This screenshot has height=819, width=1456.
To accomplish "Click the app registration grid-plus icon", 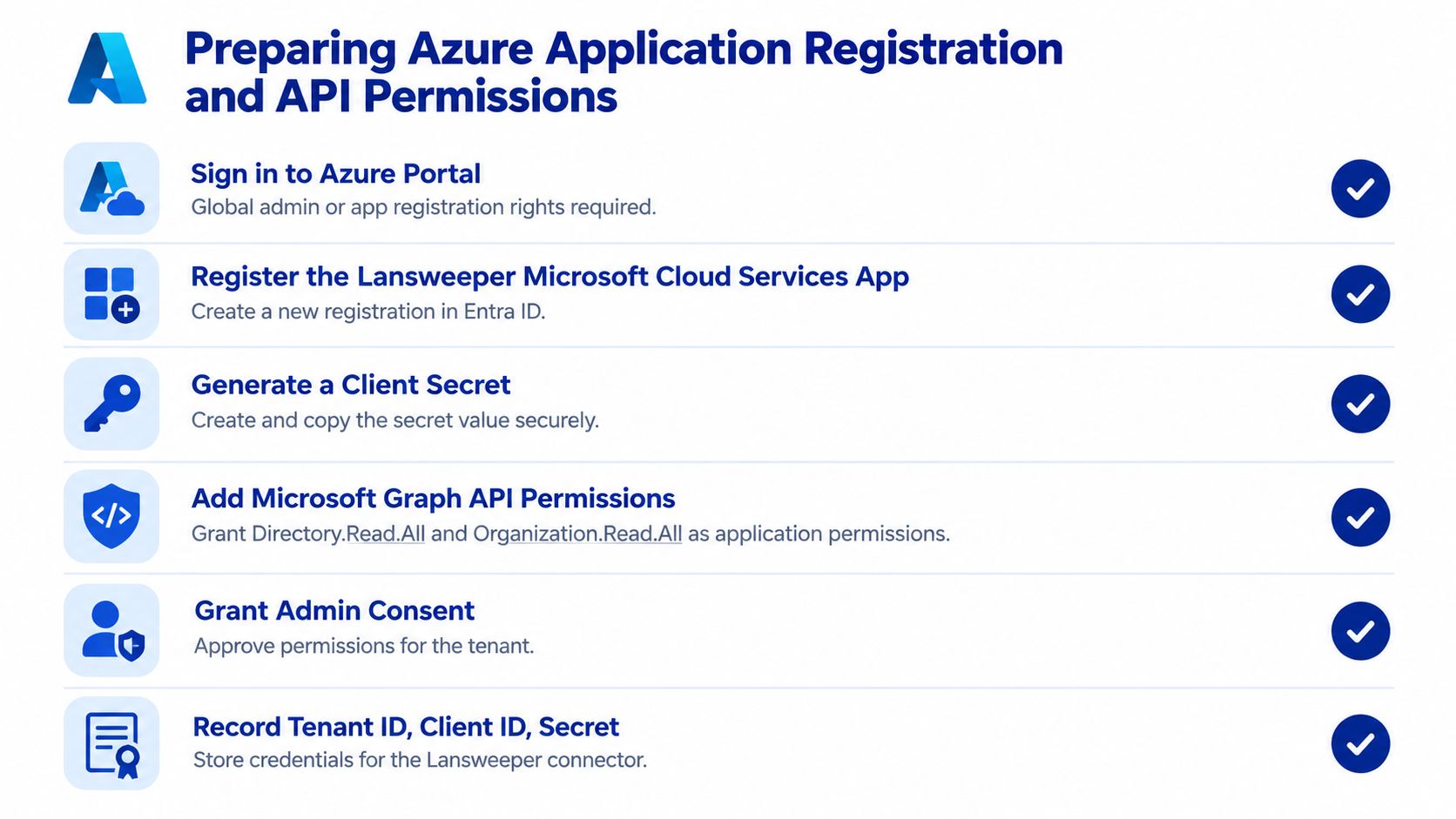I will (x=111, y=294).
